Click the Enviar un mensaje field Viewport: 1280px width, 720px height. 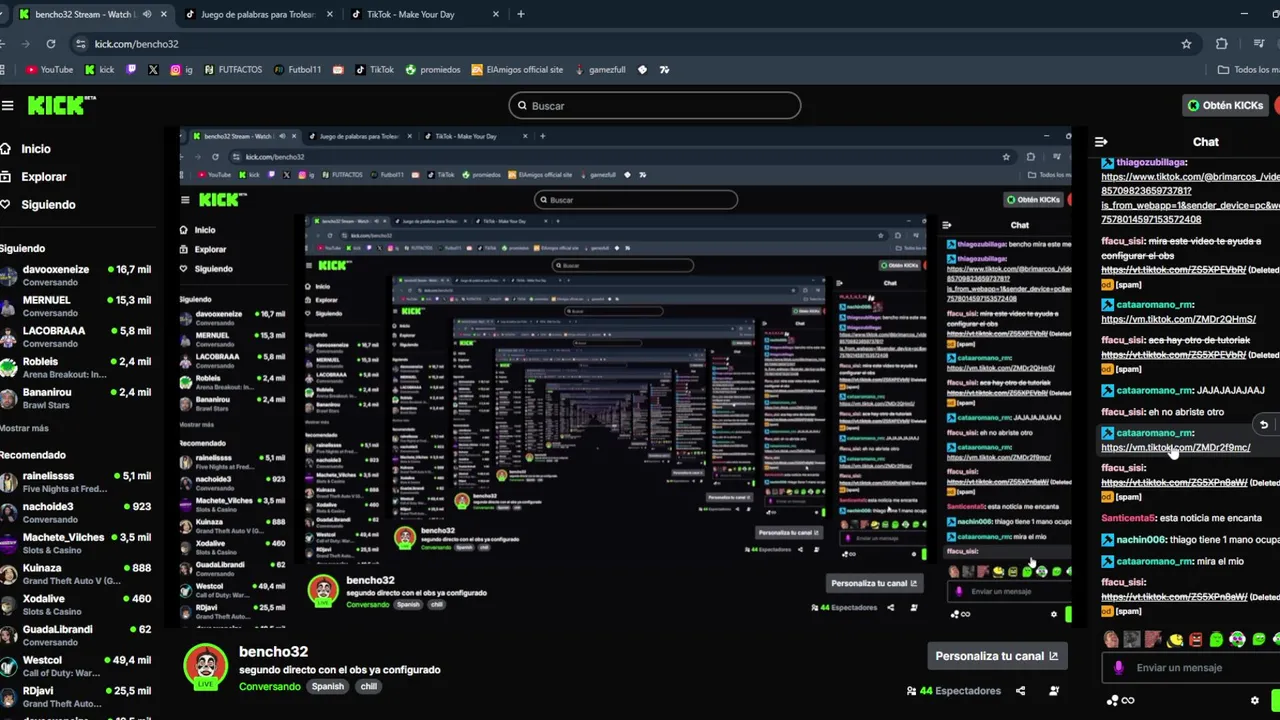1190,667
